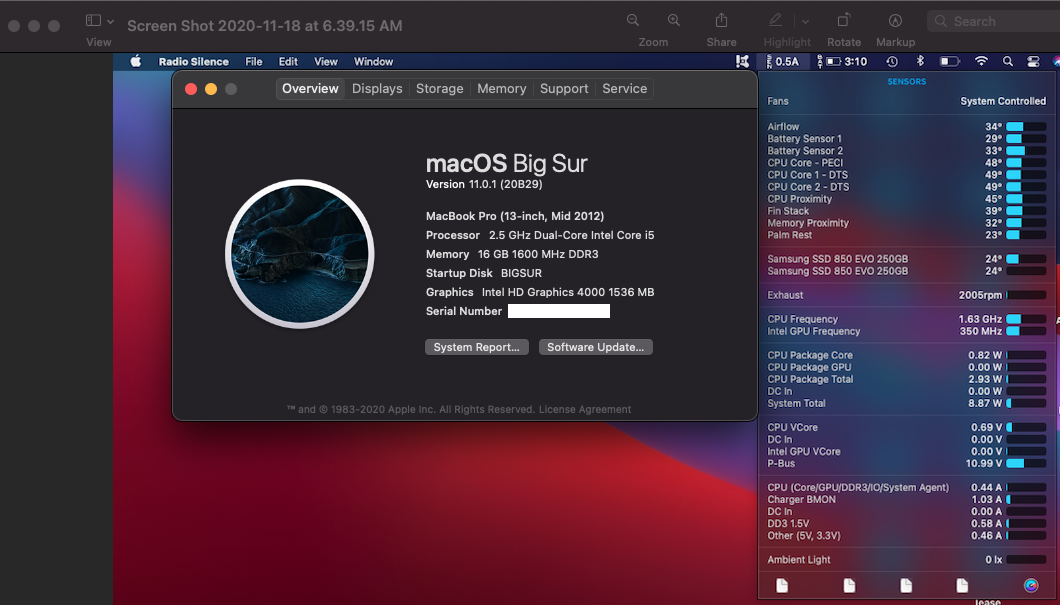Switch to the Memory tab

click(x=502, y=89)
